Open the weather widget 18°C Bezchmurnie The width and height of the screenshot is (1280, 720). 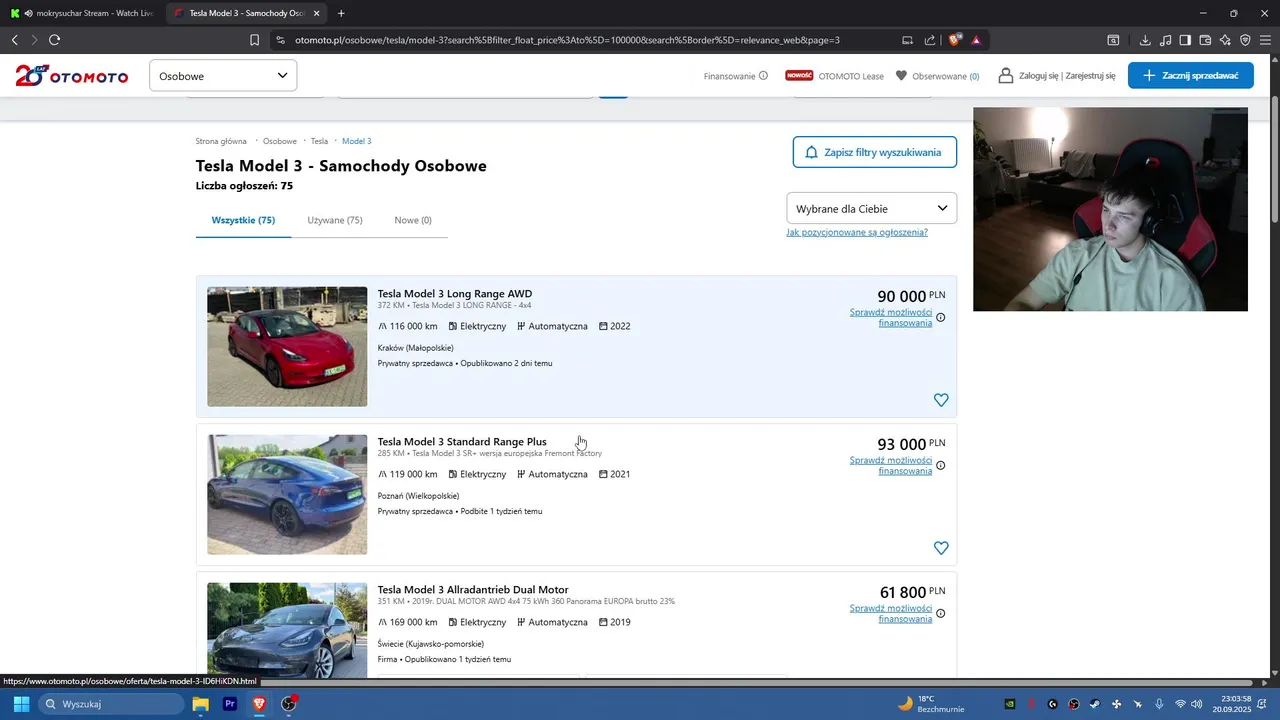tap(931, 704)
